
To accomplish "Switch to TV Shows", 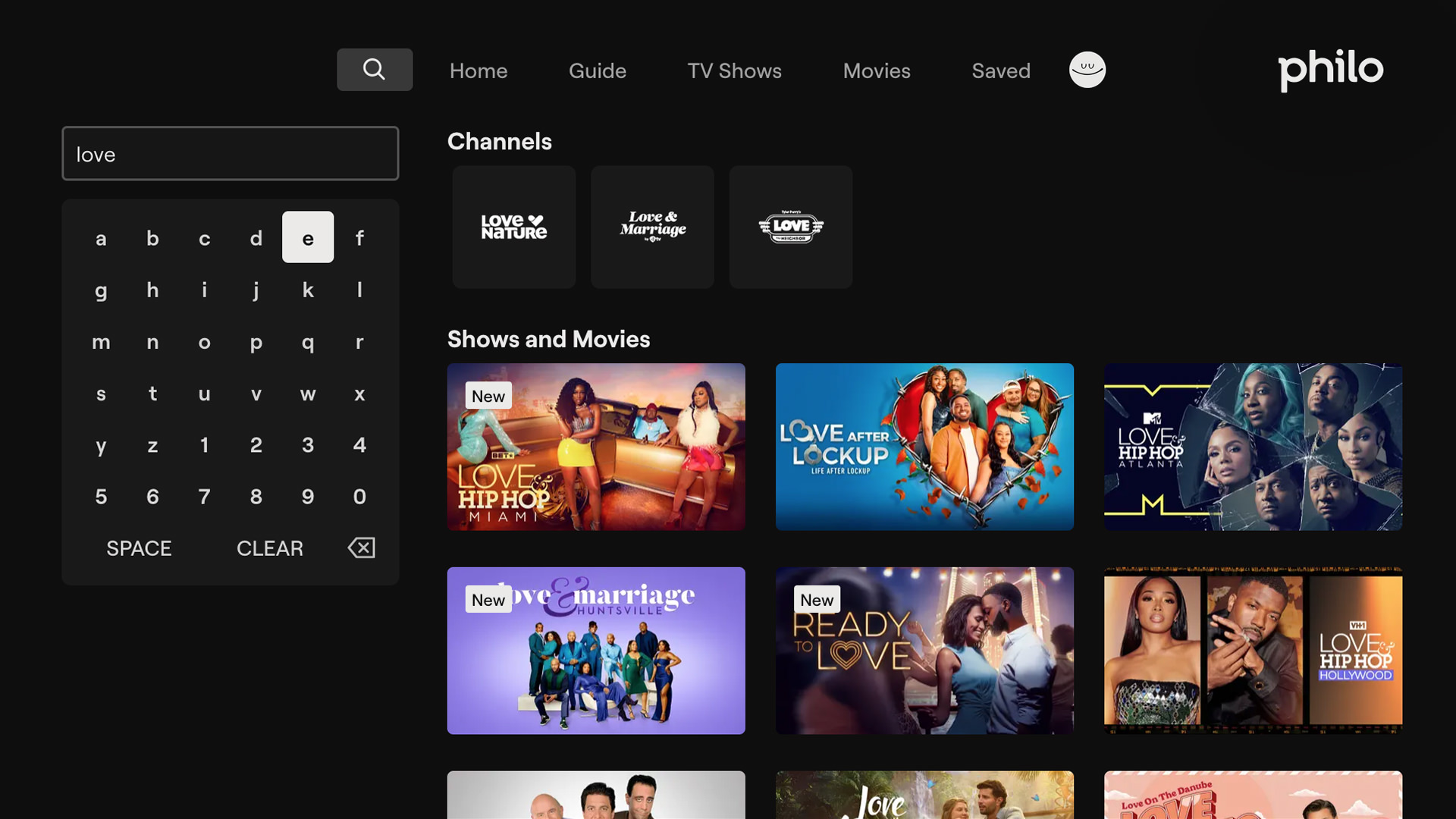I will click(x=734, y=71).
